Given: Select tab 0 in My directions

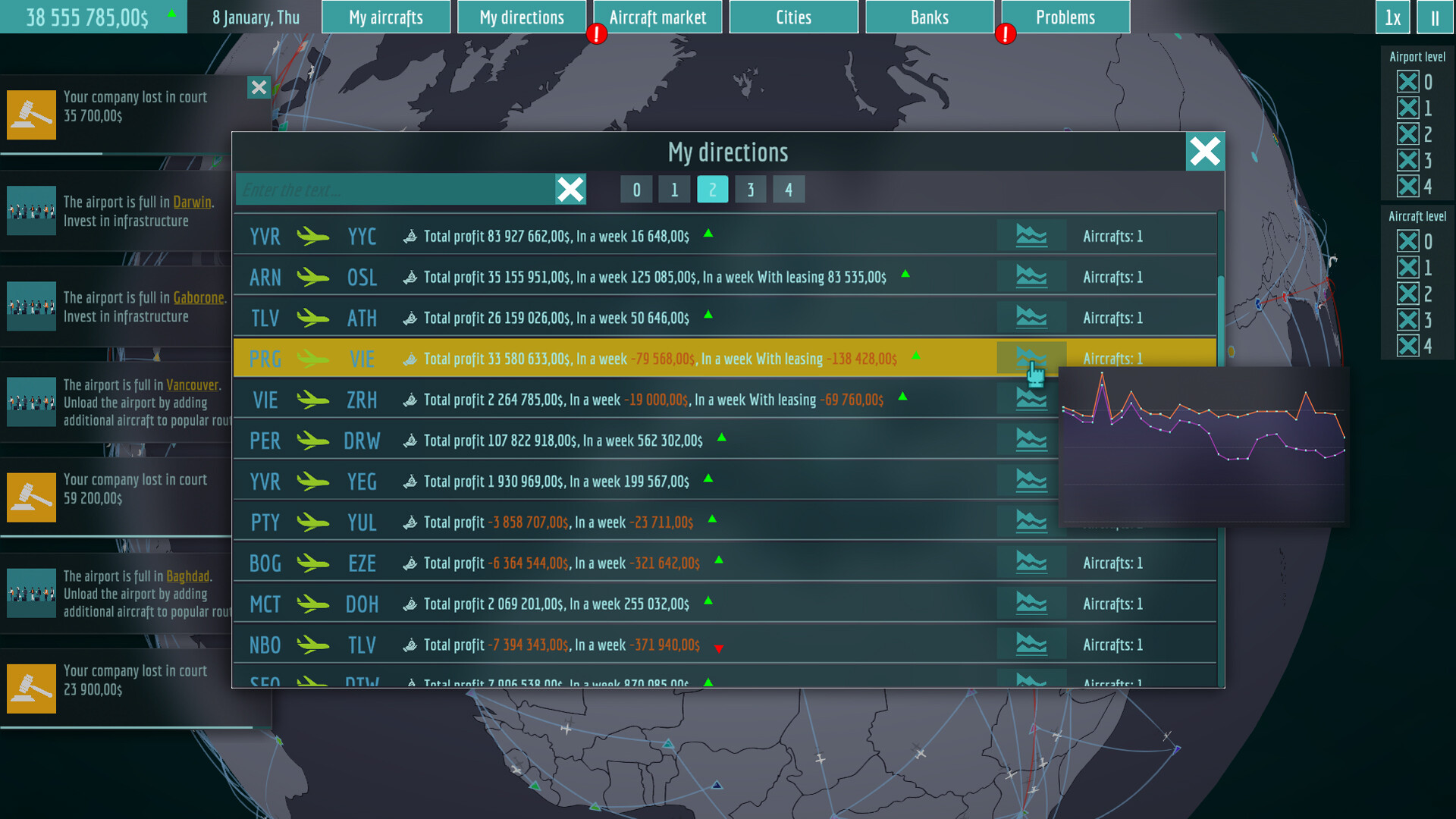Looking at the screenshot, I should [x=636, y=190].
